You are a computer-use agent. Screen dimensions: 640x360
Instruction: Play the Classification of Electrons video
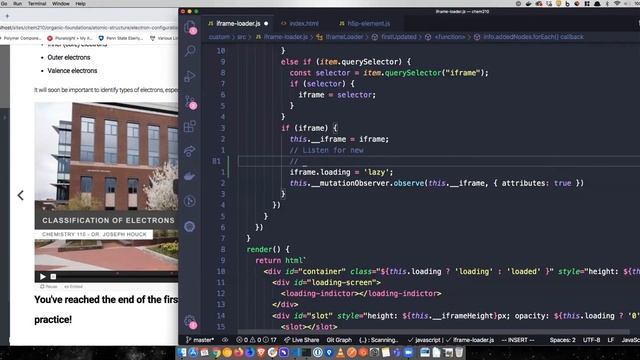[x=42, y=276]
